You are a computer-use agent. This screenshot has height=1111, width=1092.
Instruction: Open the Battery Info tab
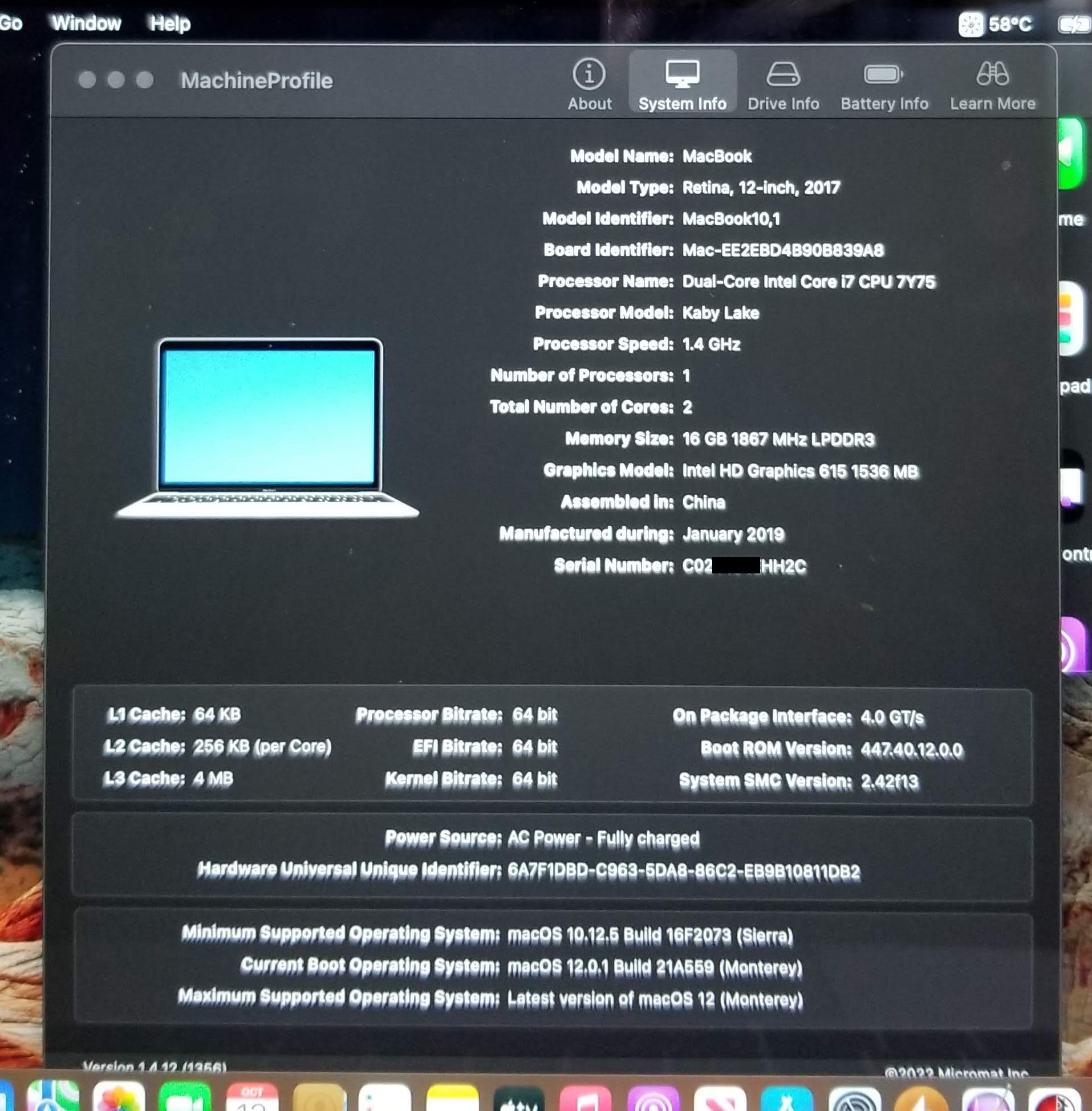click(x=884, y=84)
